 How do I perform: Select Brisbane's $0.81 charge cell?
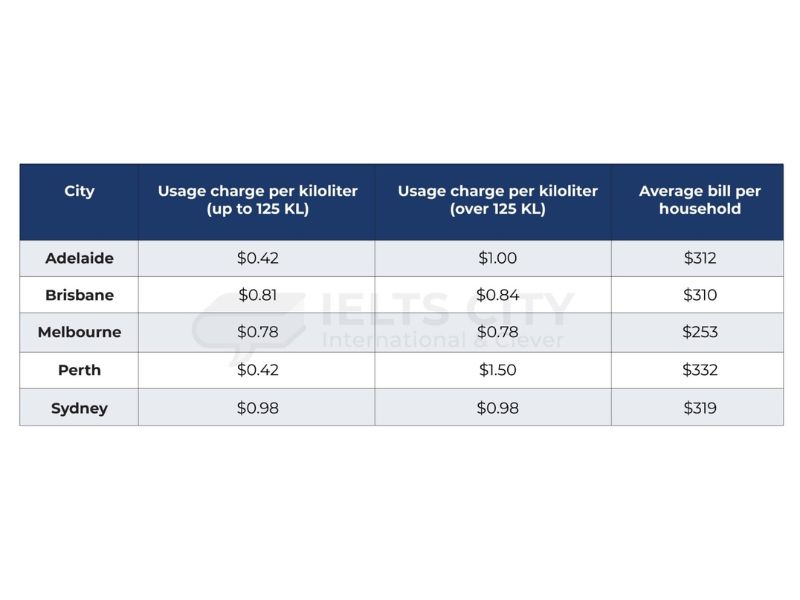(257, 295)
